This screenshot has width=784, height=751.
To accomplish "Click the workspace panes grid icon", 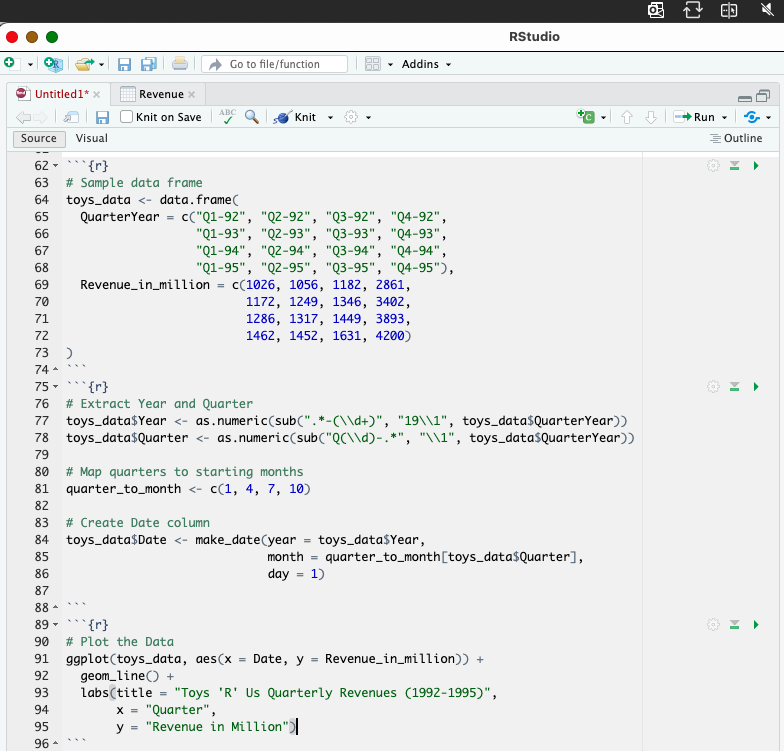I will (x=372, y=64).
